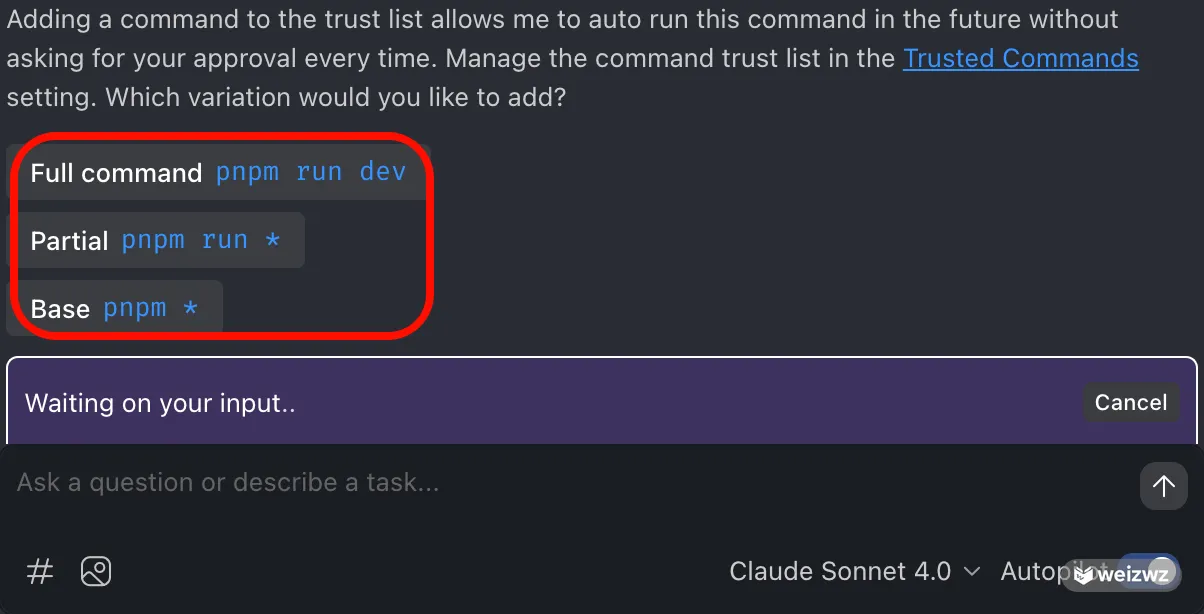Image resolution: width=1204 pixels, height=614 pixels.
Task: Select the base variation pnpm *
Action: 115,308
